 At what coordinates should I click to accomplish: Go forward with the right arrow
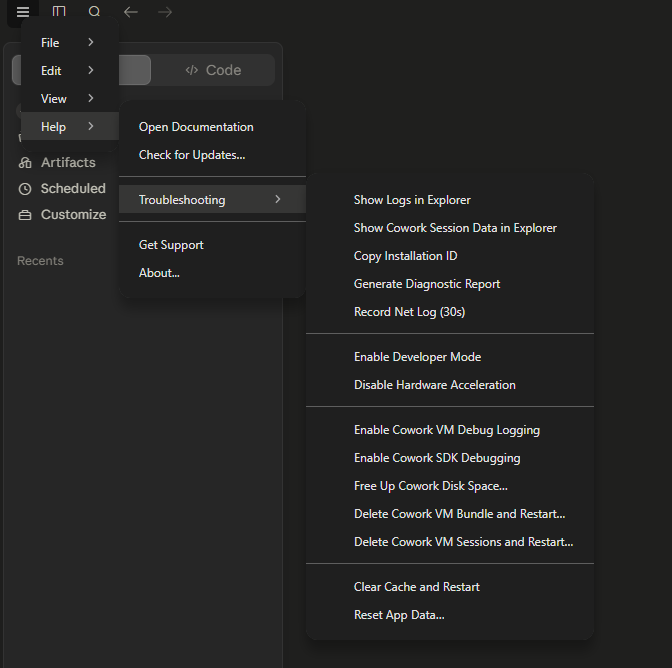pyautogui.click(x=165, y=12)
